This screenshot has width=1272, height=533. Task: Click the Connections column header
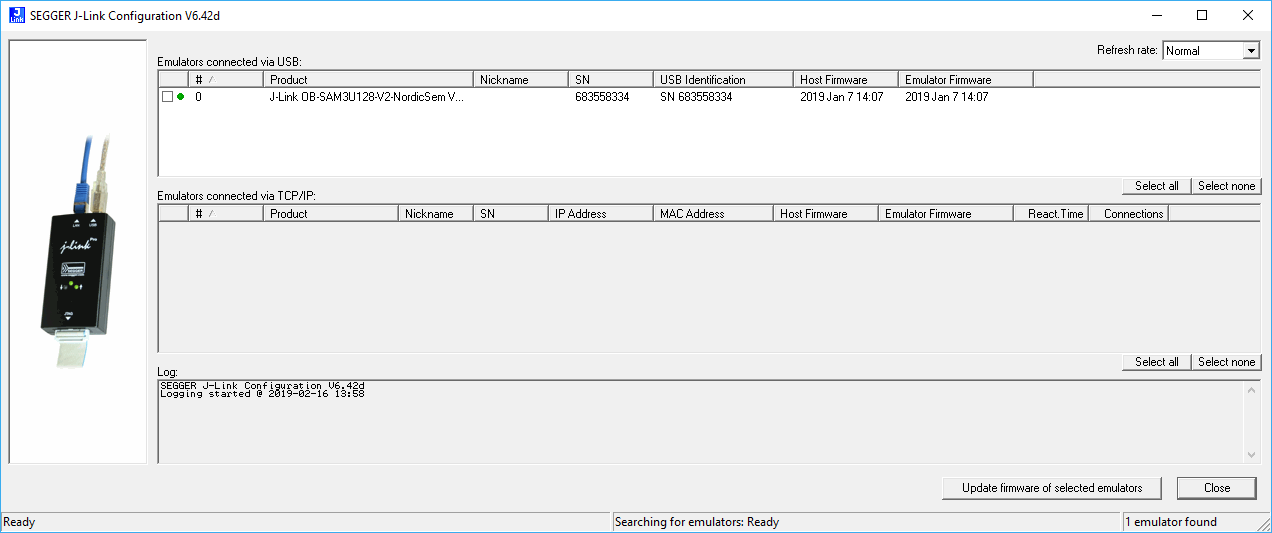[1128, 213]
